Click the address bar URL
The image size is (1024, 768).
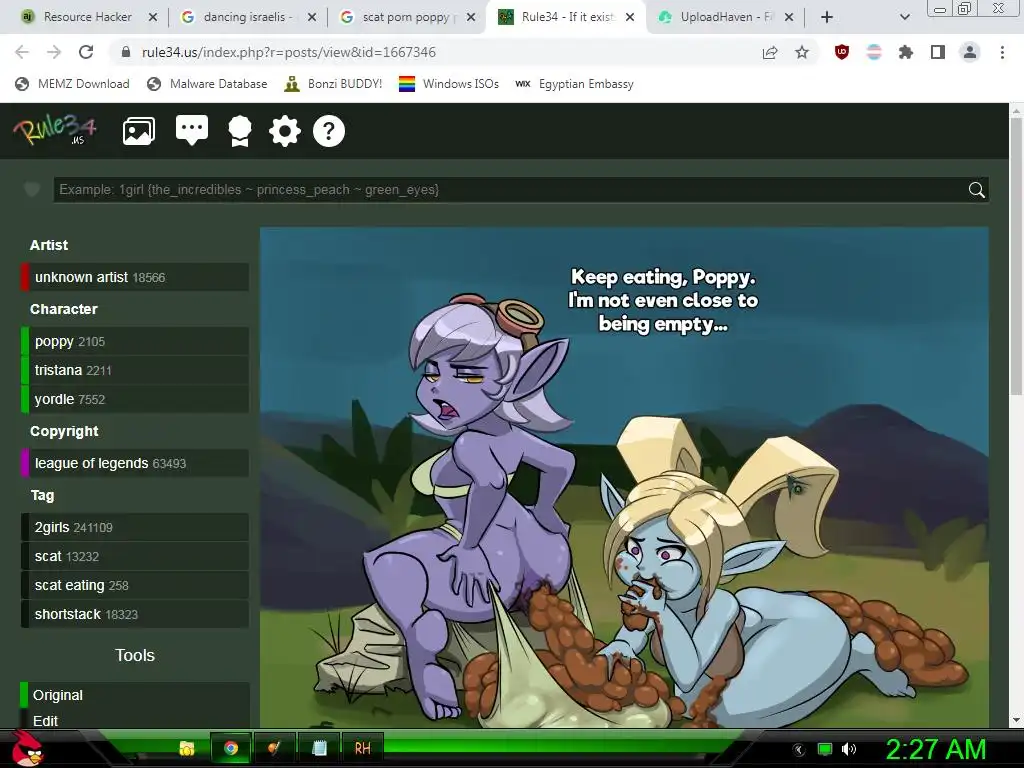coord(289,52)
